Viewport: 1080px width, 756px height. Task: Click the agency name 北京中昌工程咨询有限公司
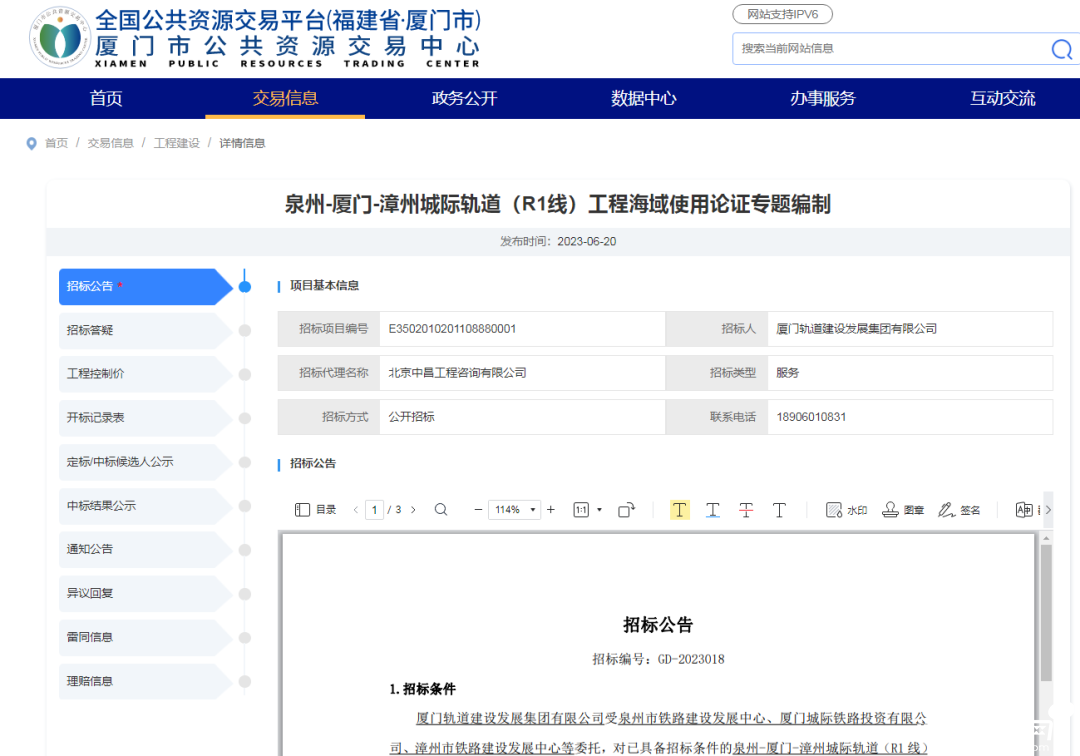(457, 372)
